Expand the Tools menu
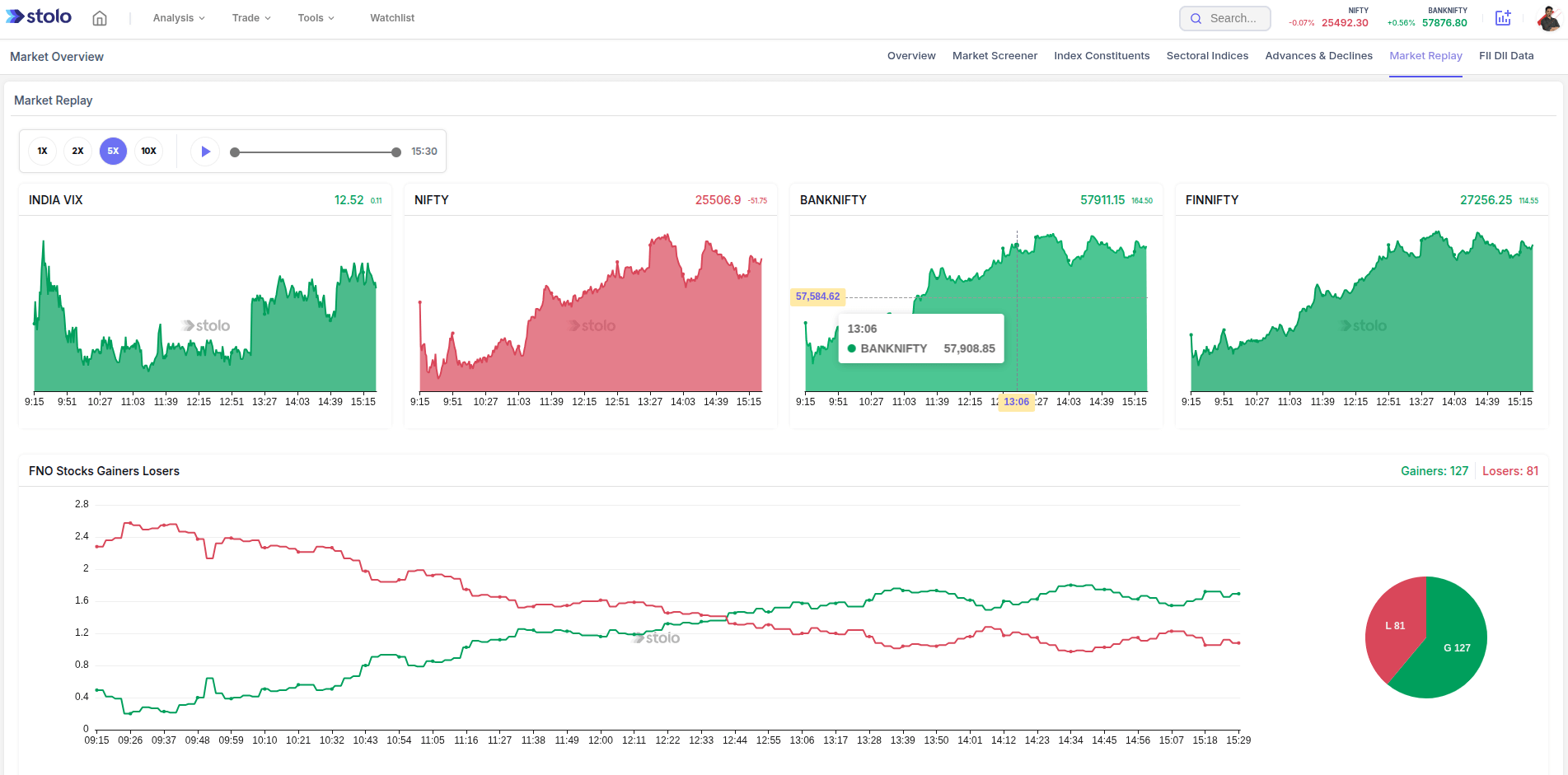This screenshot has height=775, width=1568. [x=315, y=17]
